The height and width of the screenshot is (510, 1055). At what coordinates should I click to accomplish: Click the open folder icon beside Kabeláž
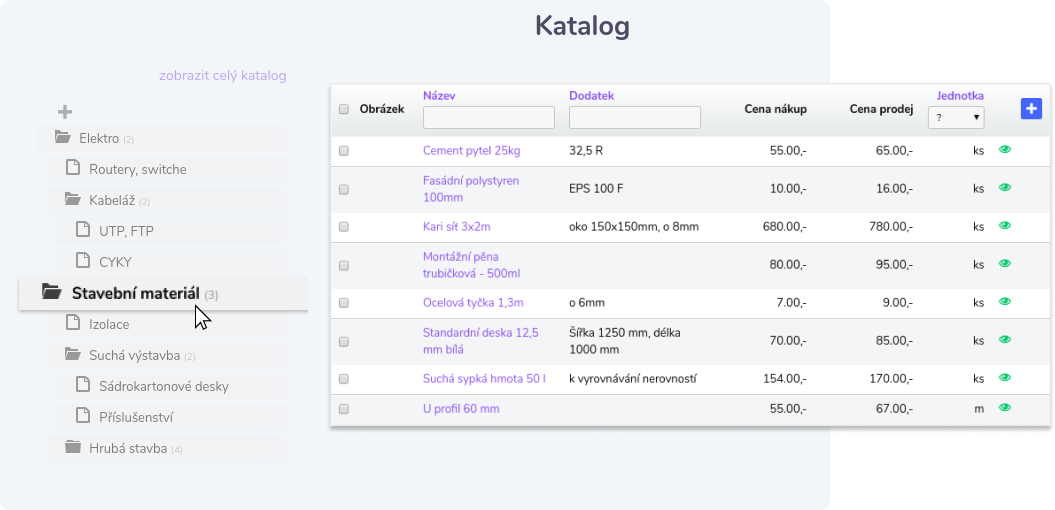[x=73, y=200]
